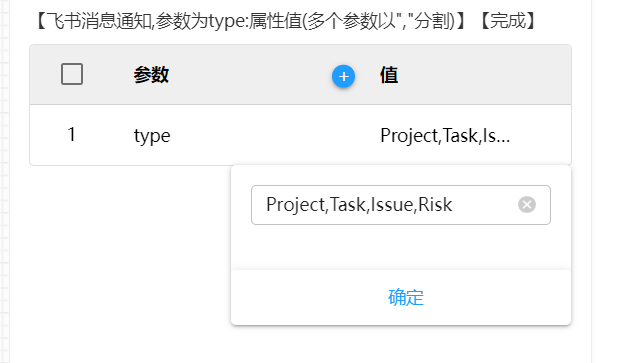626x363 pixels.
Task: Place cursor on the word Project in input
Action: [x=297, y=204]
